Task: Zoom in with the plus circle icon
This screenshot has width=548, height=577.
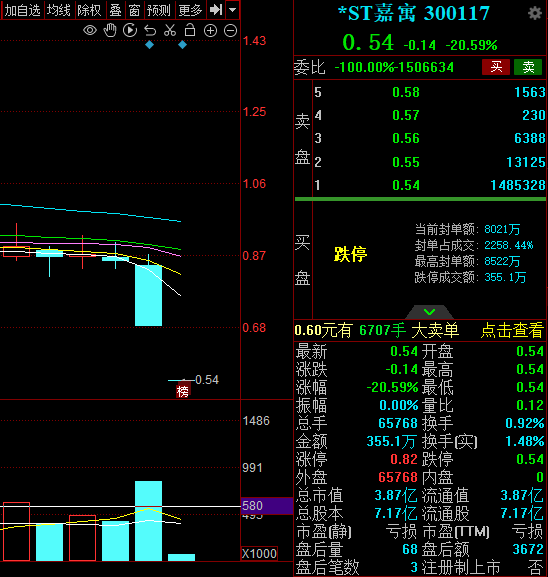Action: [x=210, y=31]
